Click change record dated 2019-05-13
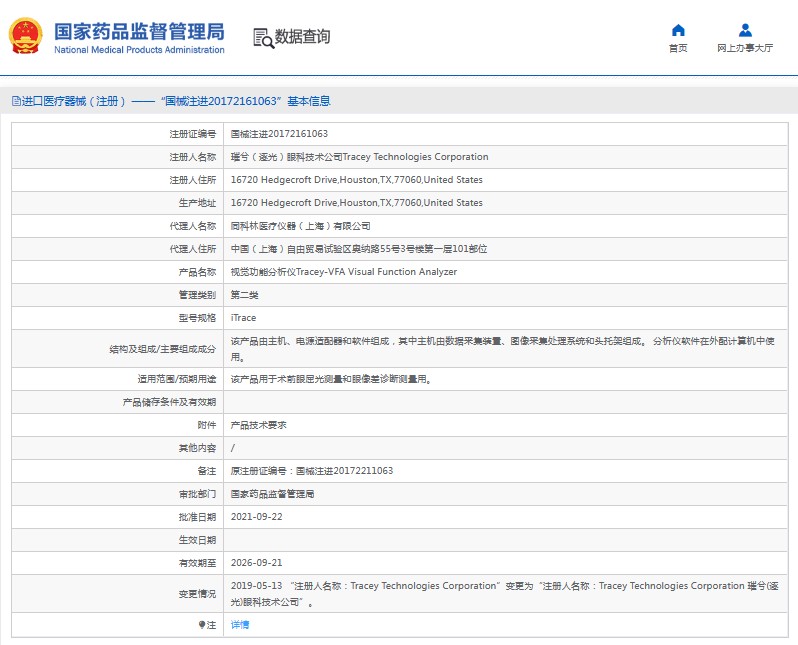This screenshot has height=645, width=798. click(x=504, y=594)
